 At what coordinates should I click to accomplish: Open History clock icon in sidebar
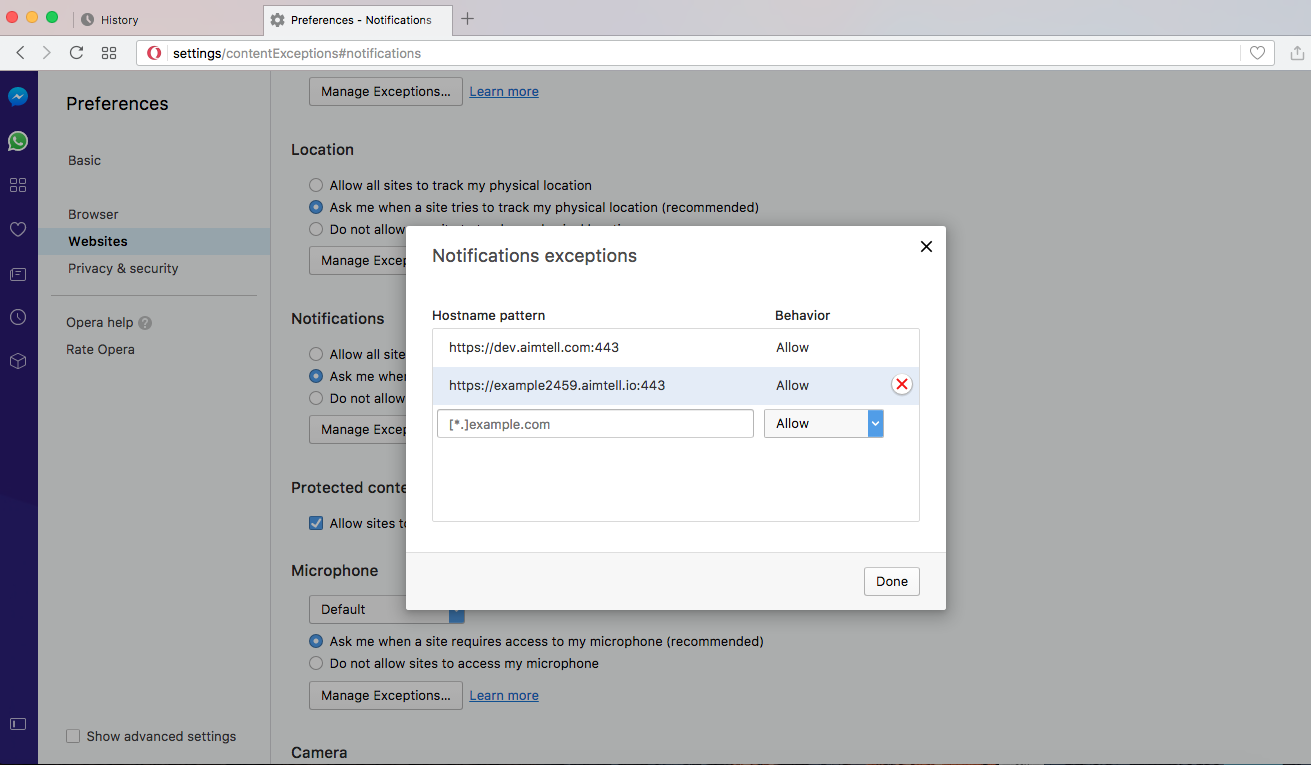coord(18,317)
